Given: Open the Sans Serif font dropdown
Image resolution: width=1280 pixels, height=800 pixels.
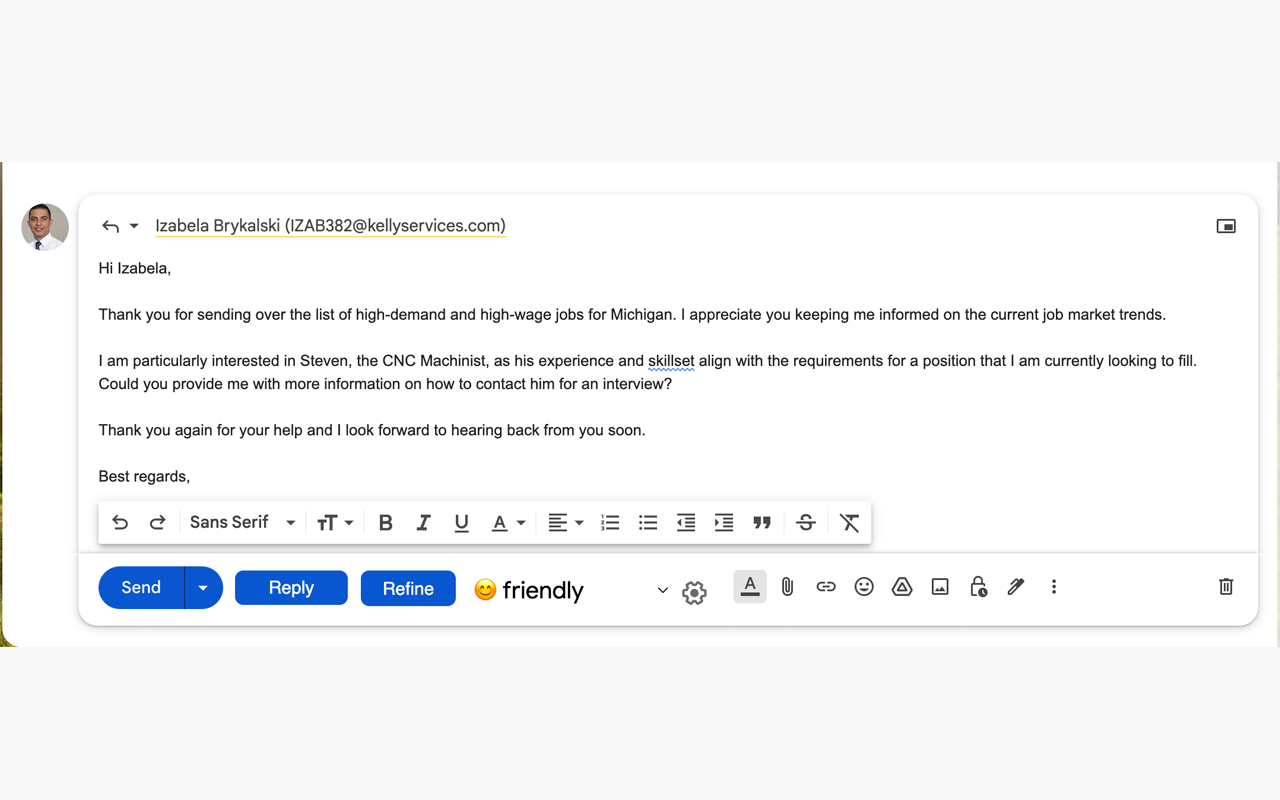Looking at the screenshot, I should pos(240,522).
